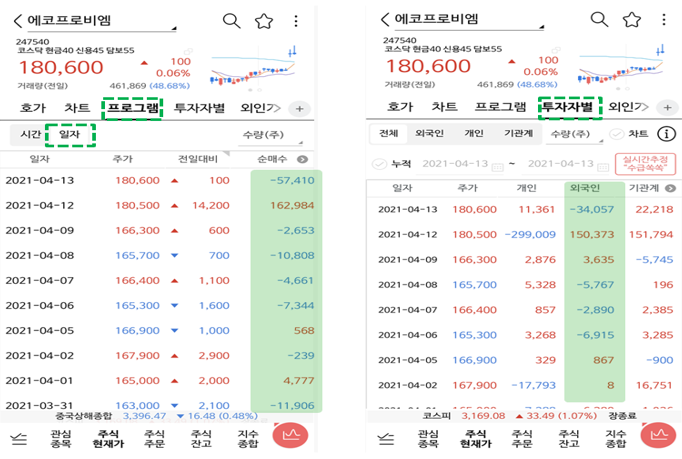Add tab with plus button, right screen
Image resolution: width=682 pixels, height=459 pixels.
[x=667, y=107]
